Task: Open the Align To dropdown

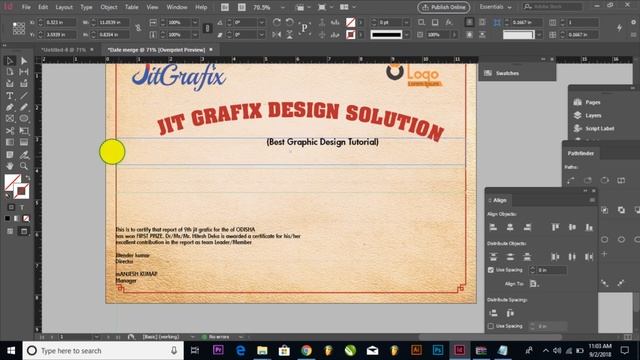Action: (x=534, y=284)
